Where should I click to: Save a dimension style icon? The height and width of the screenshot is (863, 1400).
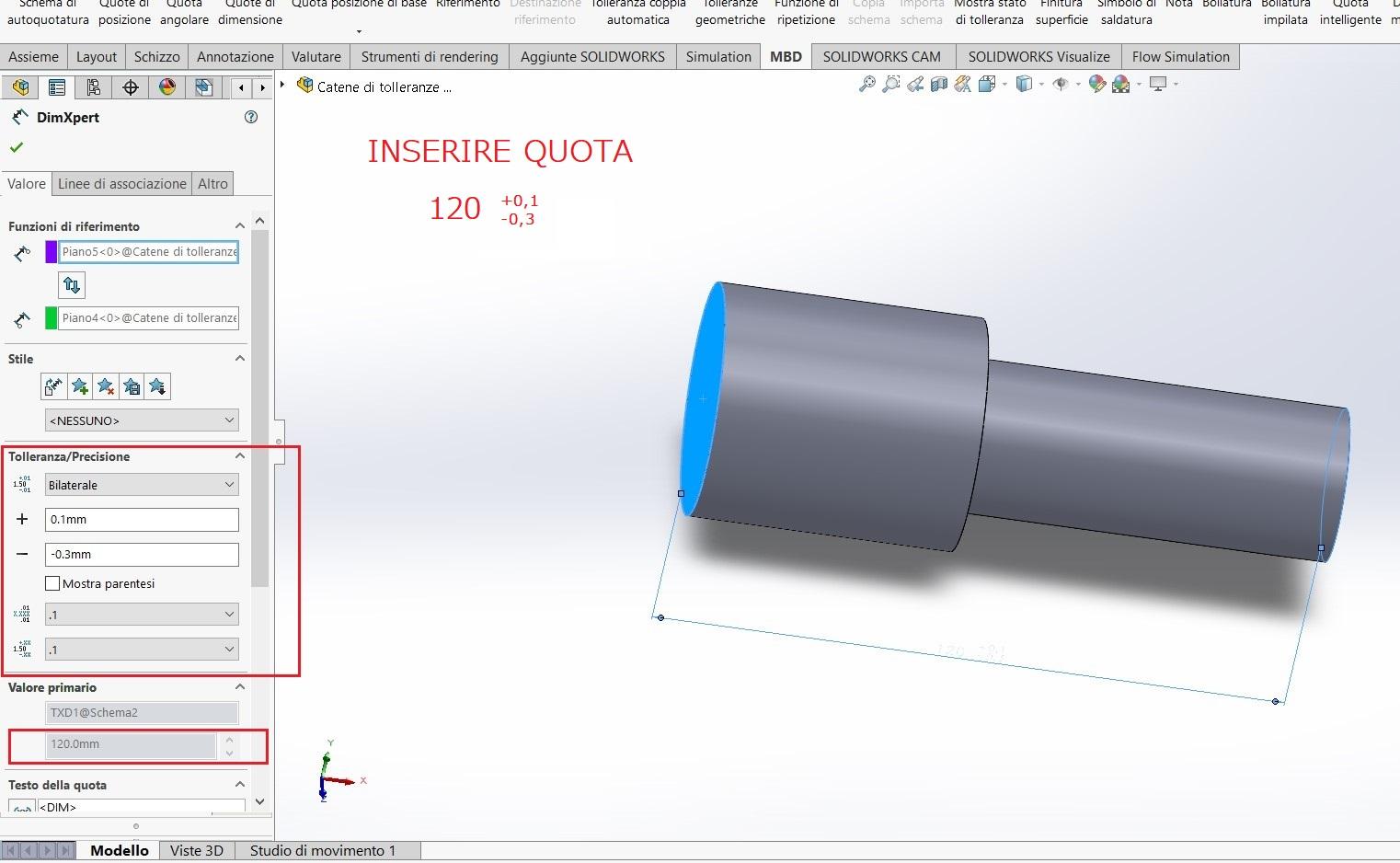(132, 386)
